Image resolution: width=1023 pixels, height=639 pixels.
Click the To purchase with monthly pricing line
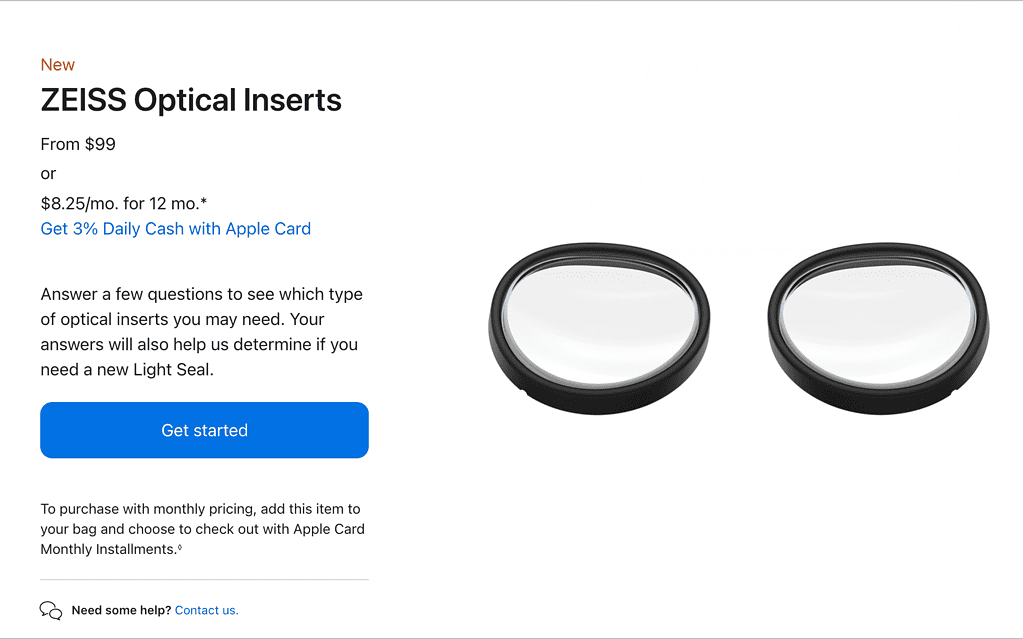coord(200,509)
